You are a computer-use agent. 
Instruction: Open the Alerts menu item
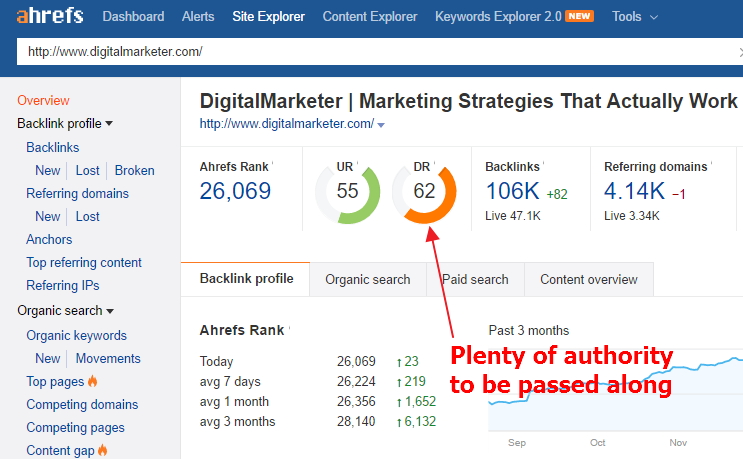[x=198, y=17]
